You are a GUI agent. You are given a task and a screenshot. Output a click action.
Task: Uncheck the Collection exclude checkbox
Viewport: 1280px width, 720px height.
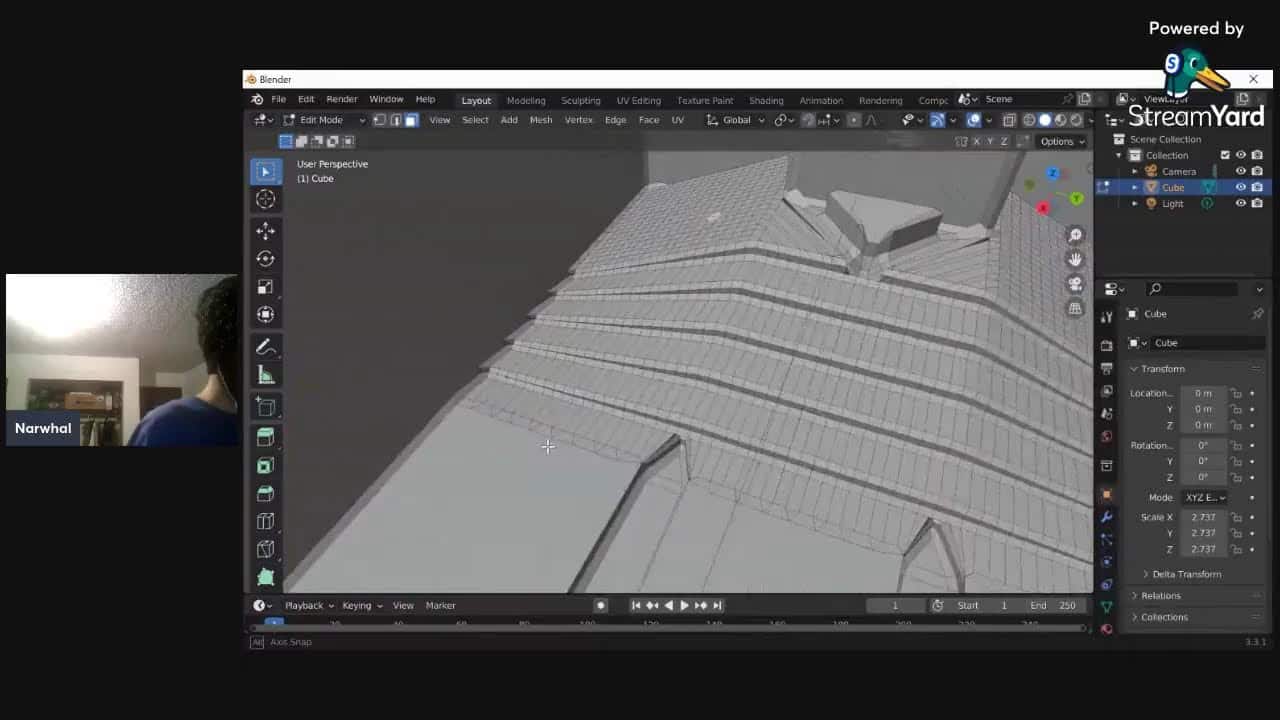1225,155
